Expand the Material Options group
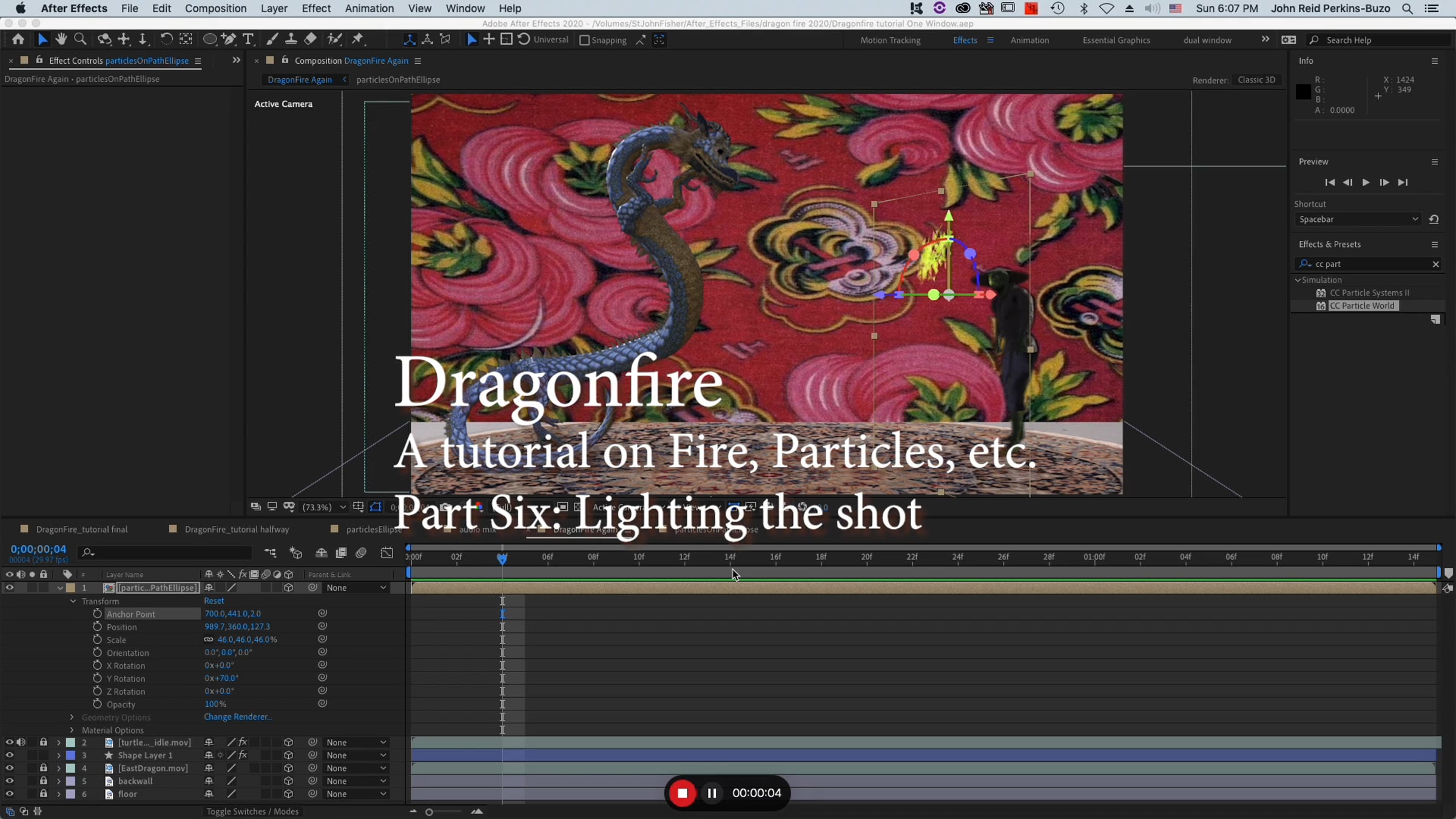Screen dimensions: 1456x819 [72, 730]
